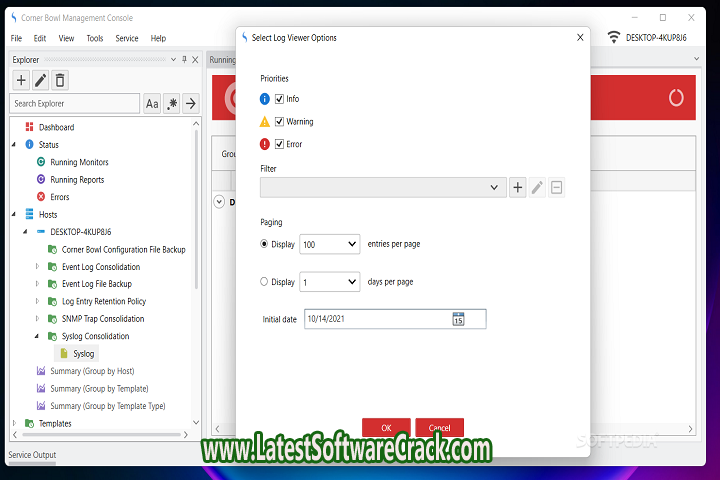Screen dimensions: 720x480
Task: Click the regex asterisk search option icon
Action: [x=172, y=103]
